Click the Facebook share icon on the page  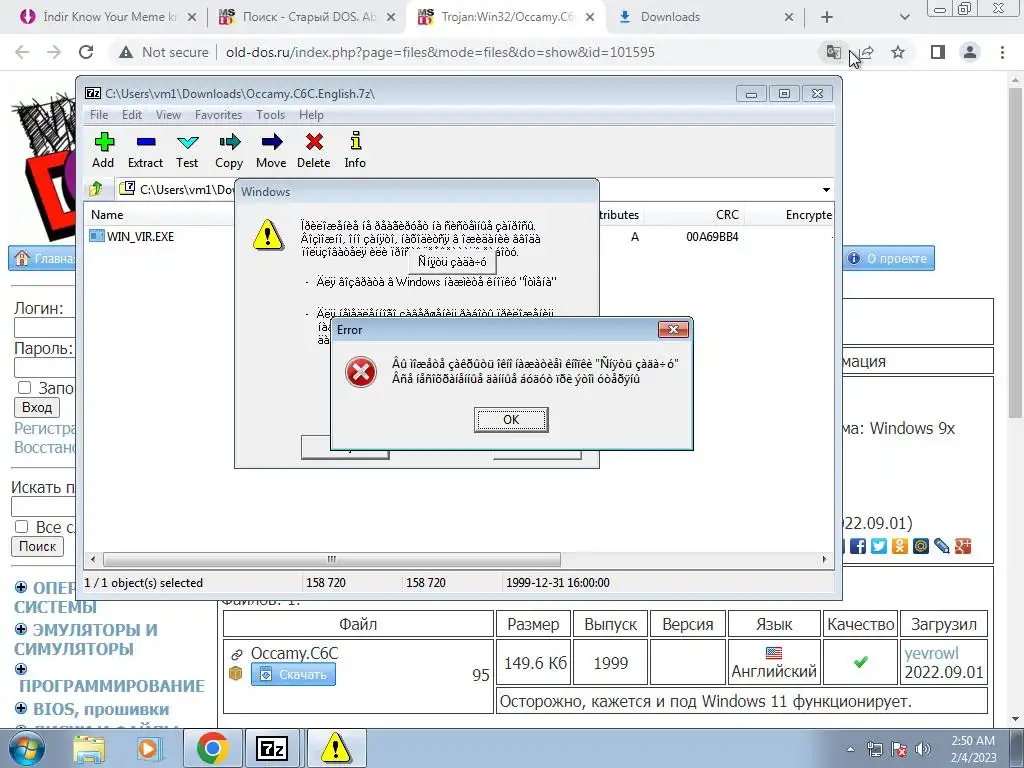[857, 546]
